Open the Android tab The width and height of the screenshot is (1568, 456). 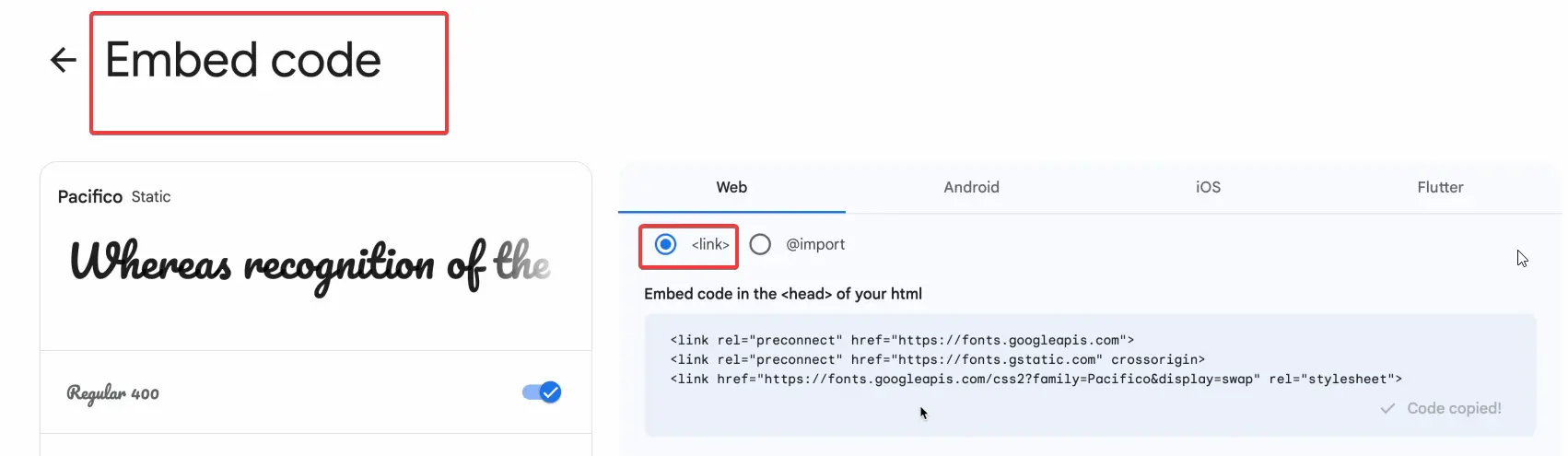point(971,187)
